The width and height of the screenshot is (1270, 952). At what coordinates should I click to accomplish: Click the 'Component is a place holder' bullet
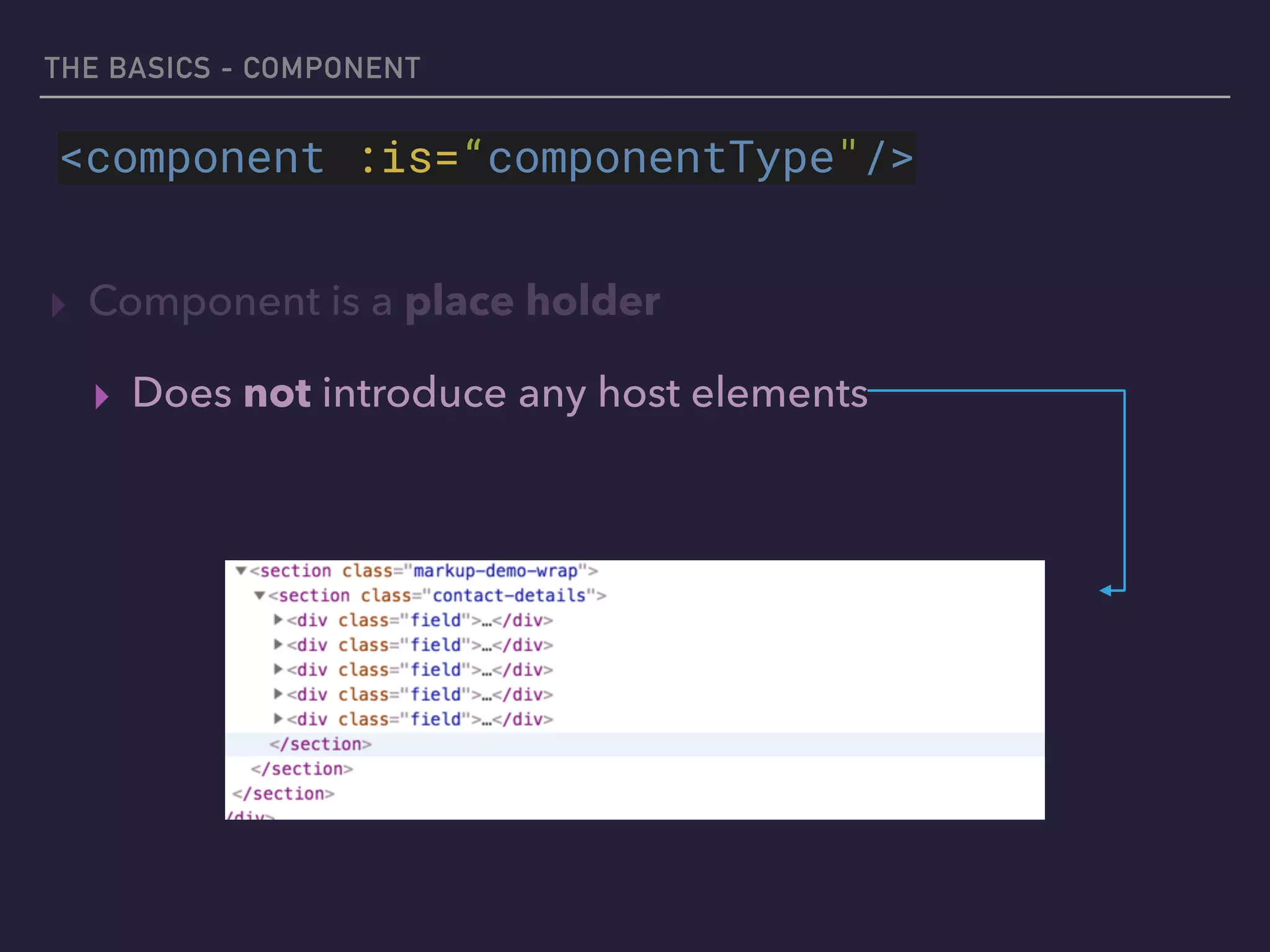tap(375, 302)
